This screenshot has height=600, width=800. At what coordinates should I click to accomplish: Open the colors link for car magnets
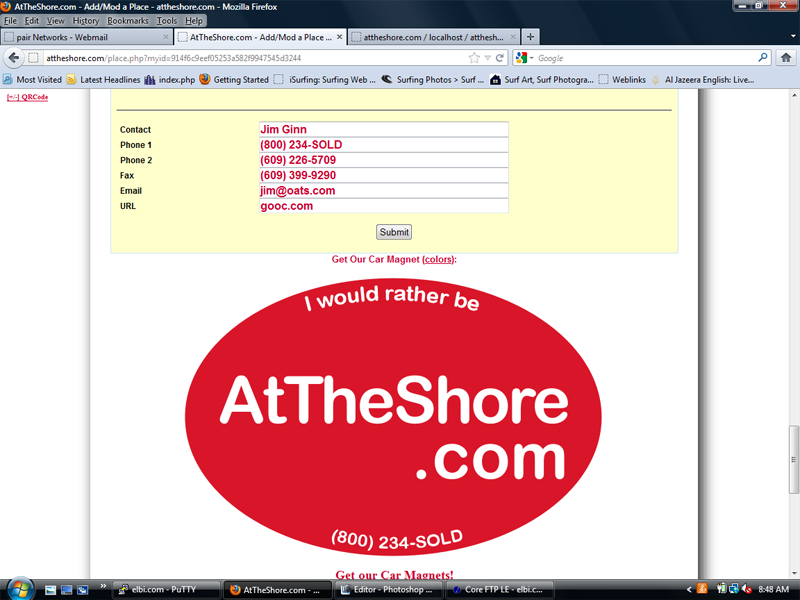click(x=438, y=259)
